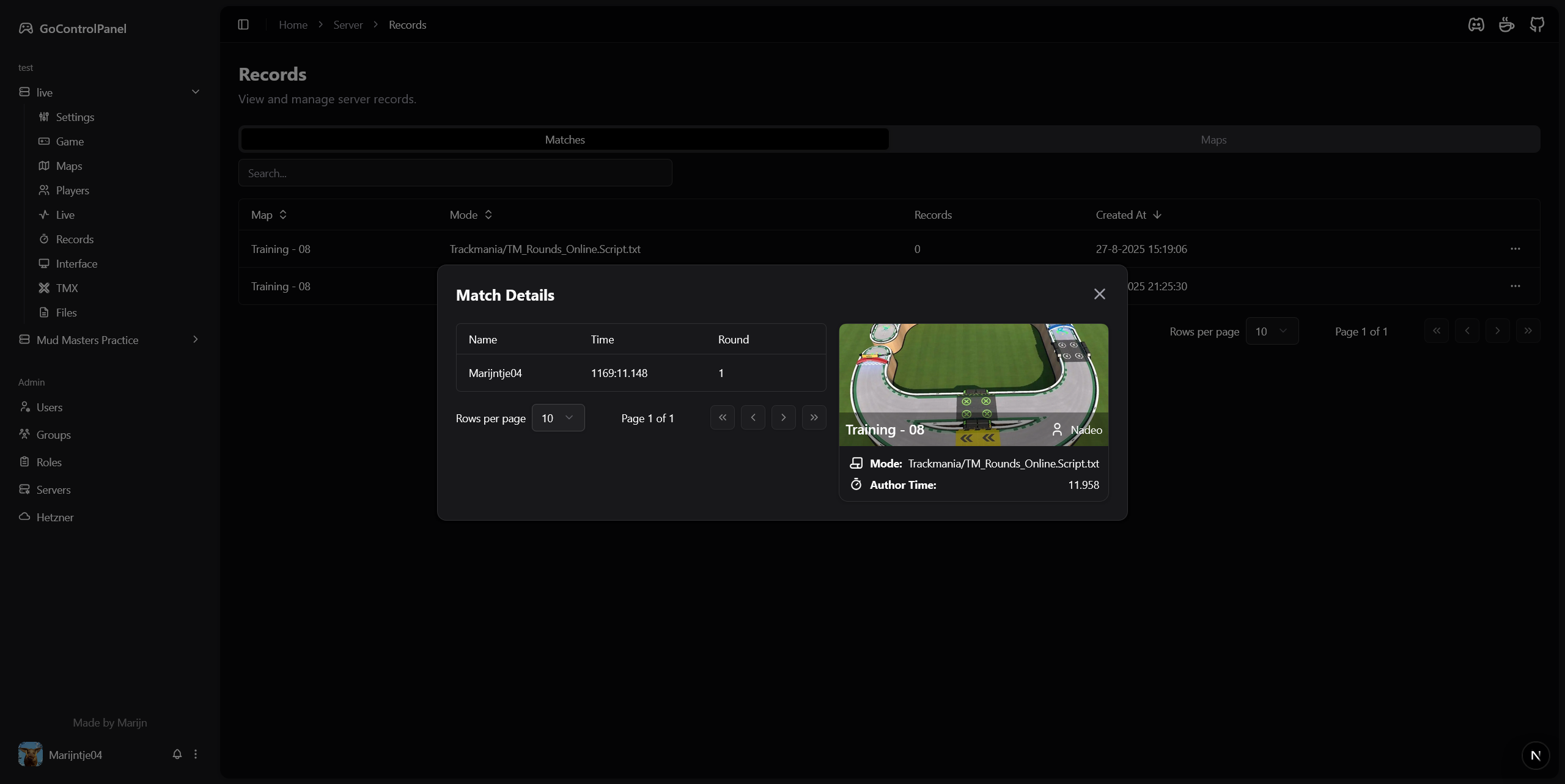Open user options three-dot menu
1565x784 pixels.
click(196, 754)
